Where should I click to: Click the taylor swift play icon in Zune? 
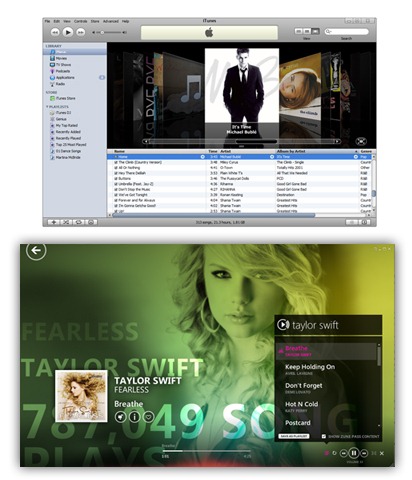tap(283, 325)
